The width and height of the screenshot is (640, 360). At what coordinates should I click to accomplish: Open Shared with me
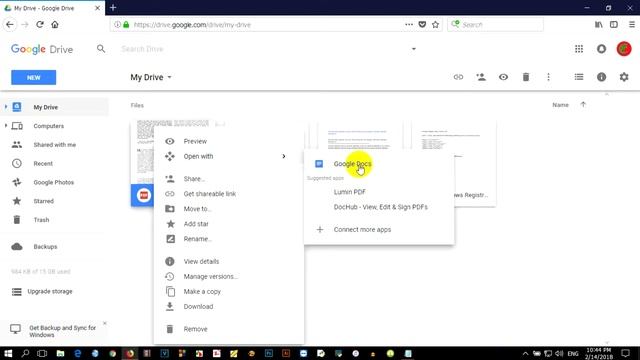pyautogui.click(x=55, y=145)
